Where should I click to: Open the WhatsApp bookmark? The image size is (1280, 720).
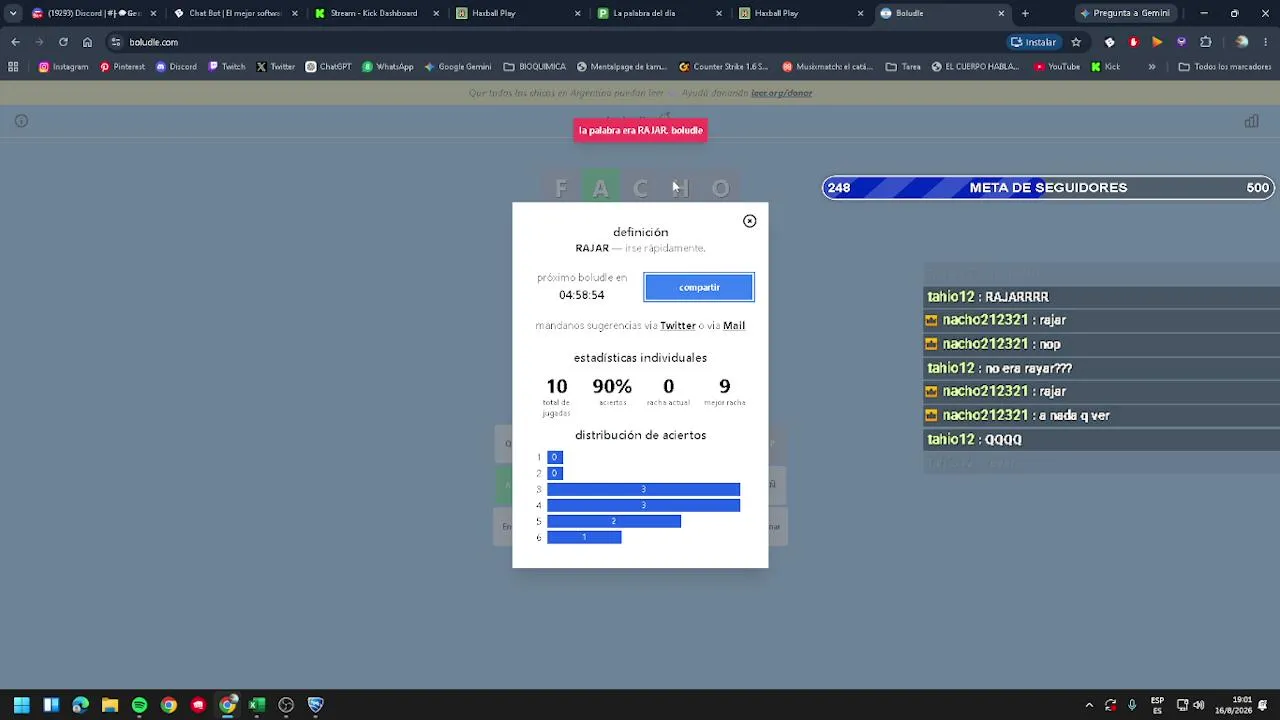point(387,67)
